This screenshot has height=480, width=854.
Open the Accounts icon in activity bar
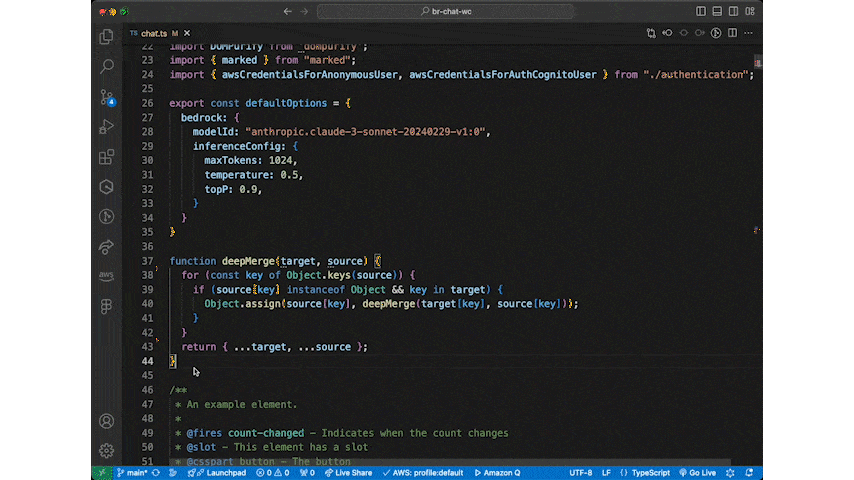point(106,421)
